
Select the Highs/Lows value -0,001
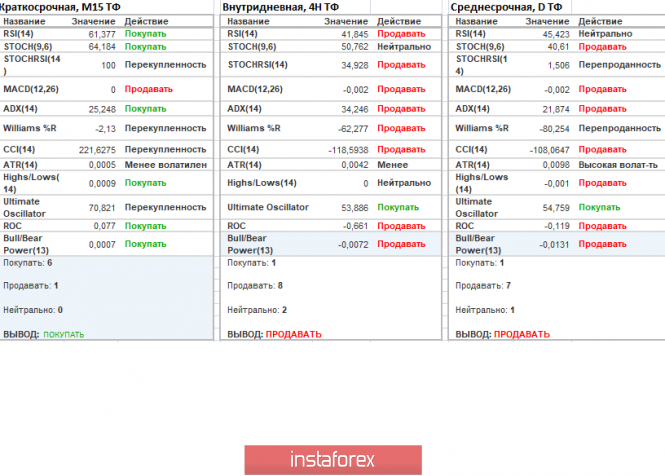tap(557, 183)
